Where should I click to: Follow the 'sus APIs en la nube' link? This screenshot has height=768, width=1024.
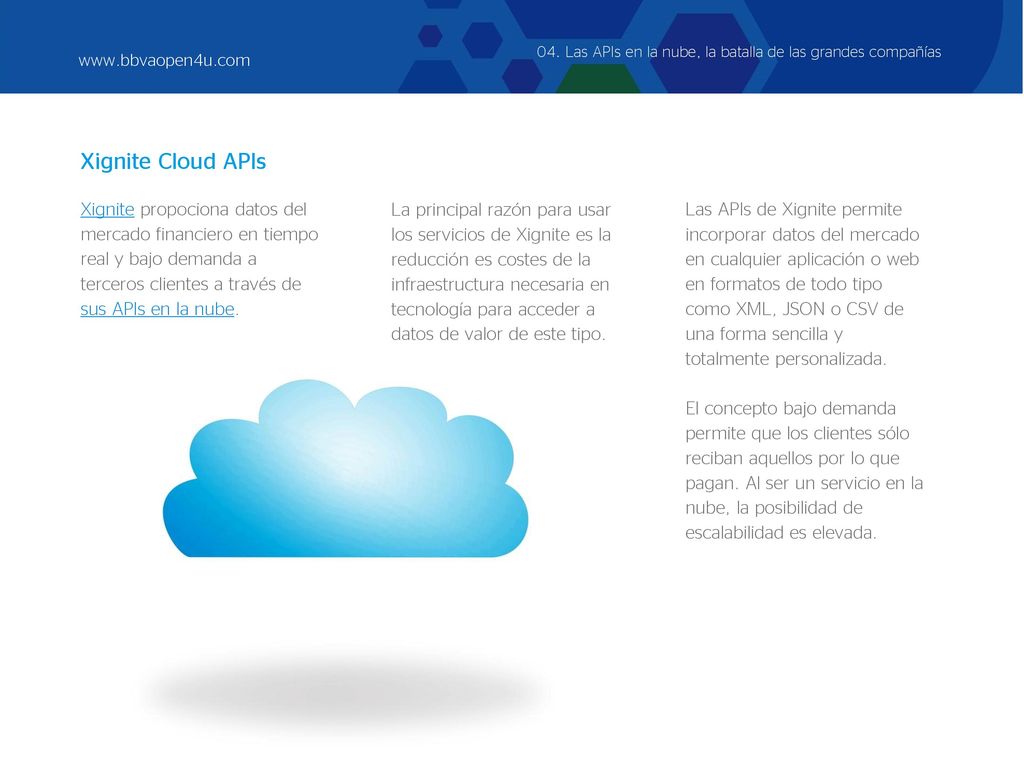coord(157,309)
